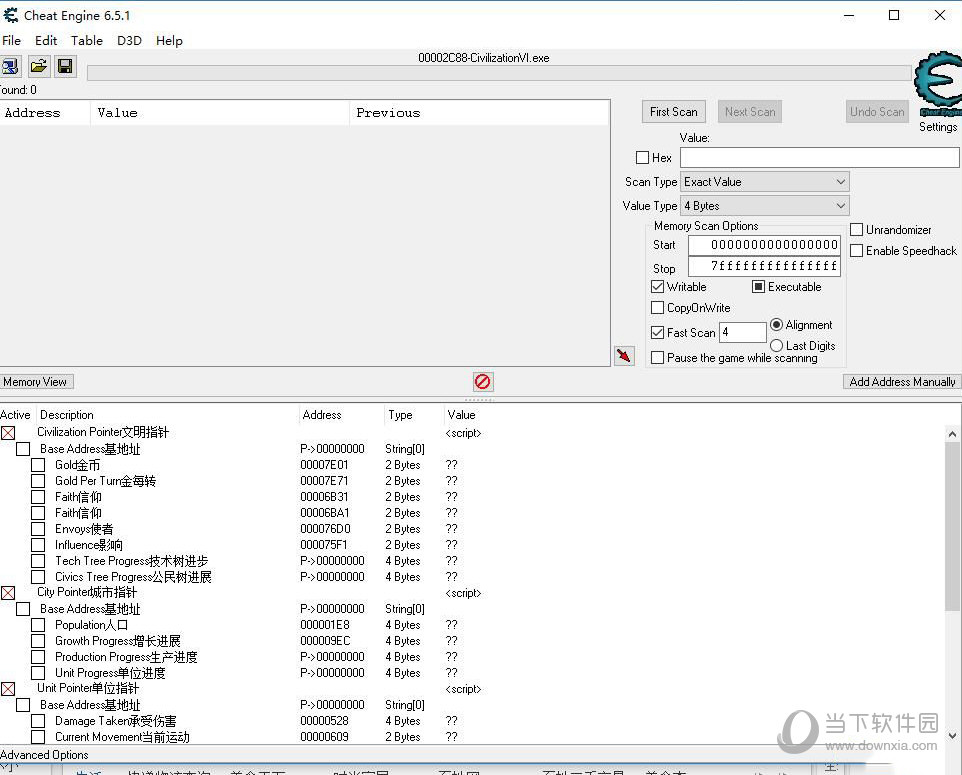This screenshot has width=962, height=775.
Task: Toggle the Executable checkbox
Action: click(758, 287)
